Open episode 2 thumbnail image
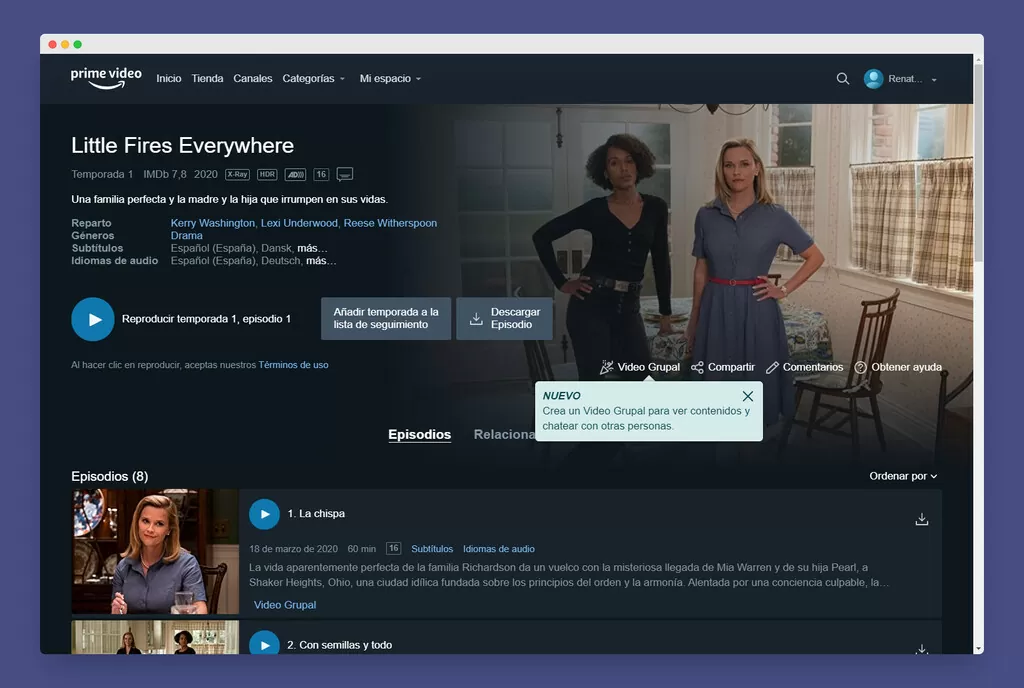Viewport: 1024px width, 688px height. pos(155,638)
